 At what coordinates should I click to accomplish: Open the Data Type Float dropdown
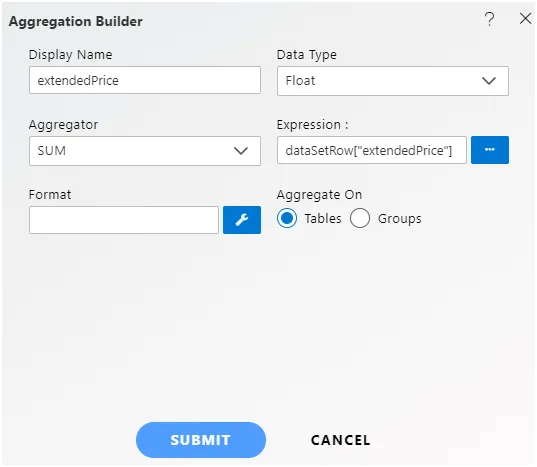point(393,81)
